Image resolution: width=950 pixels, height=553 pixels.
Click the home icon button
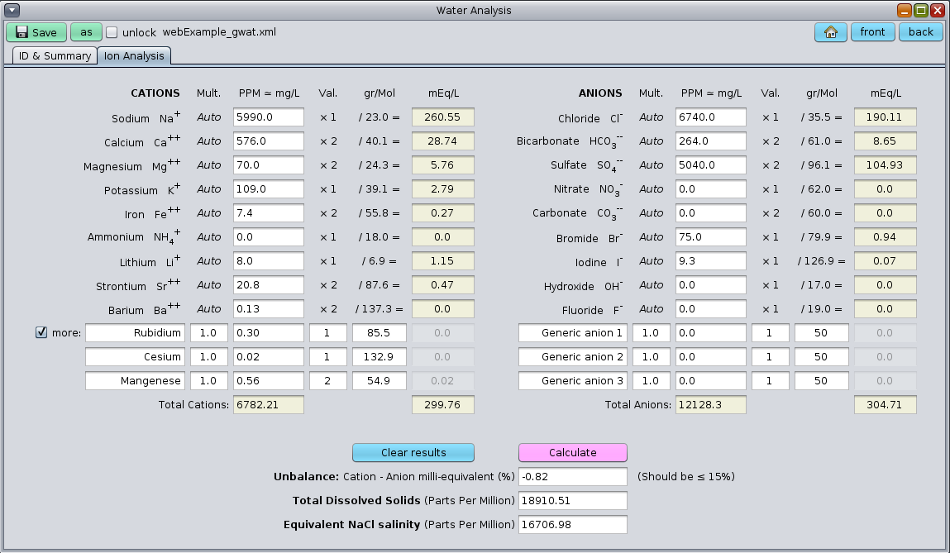click(830, 32)
